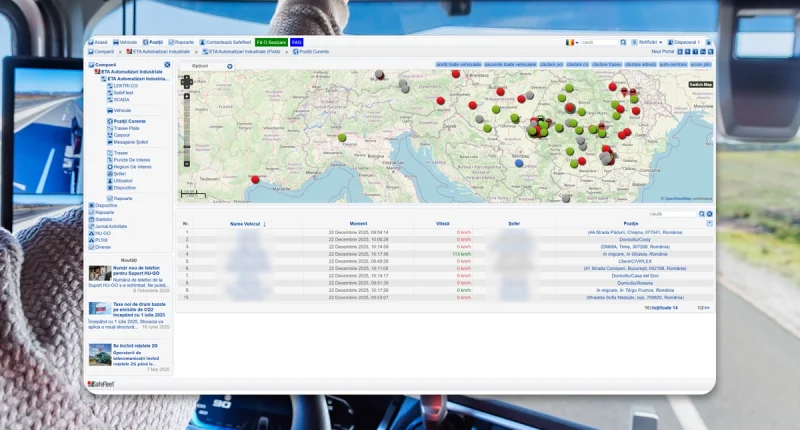Click the green Fă O Sesizare button
Viewport: 800px width, 430px height.
(271, 42)
